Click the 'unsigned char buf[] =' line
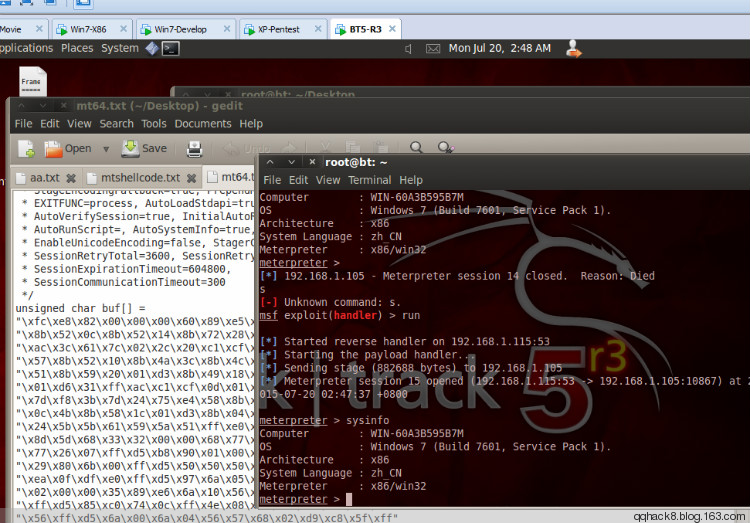 (80, 308)
